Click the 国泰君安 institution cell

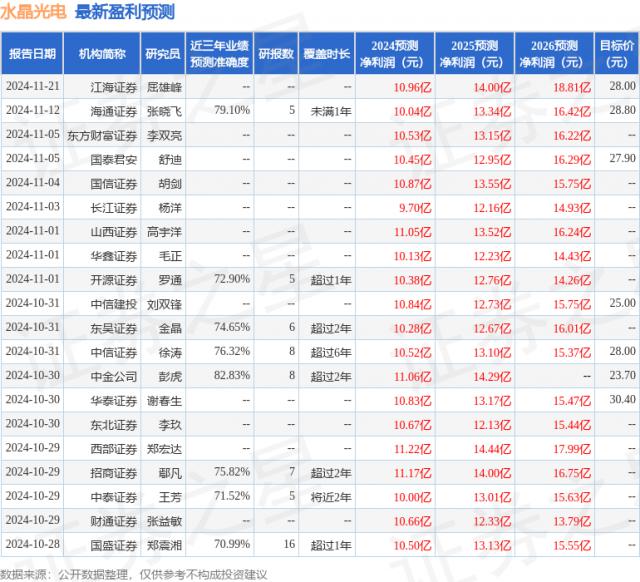pos(112,158)
